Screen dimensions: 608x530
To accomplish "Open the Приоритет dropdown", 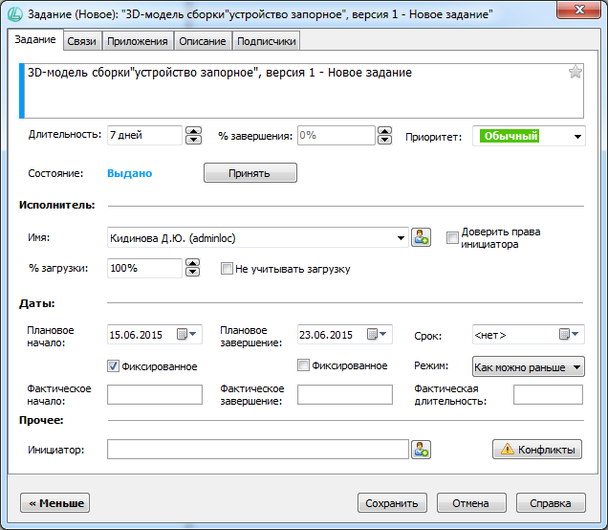I will [x=577, y=136].
